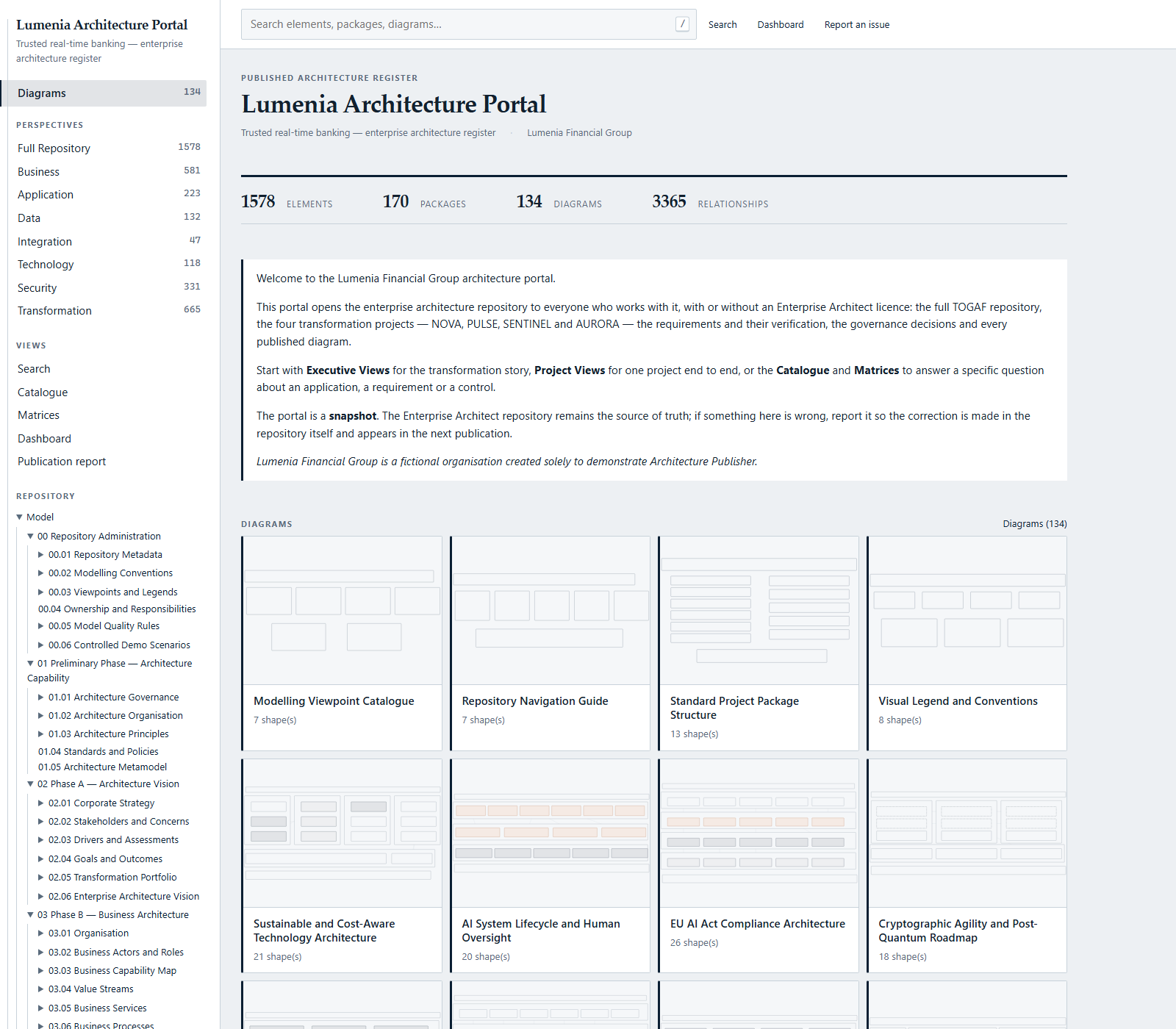Viewport: 1176px width, 1029px height.
Task: Collapse 02 Phase A Architecture Vision node
Action: (31, 784)
